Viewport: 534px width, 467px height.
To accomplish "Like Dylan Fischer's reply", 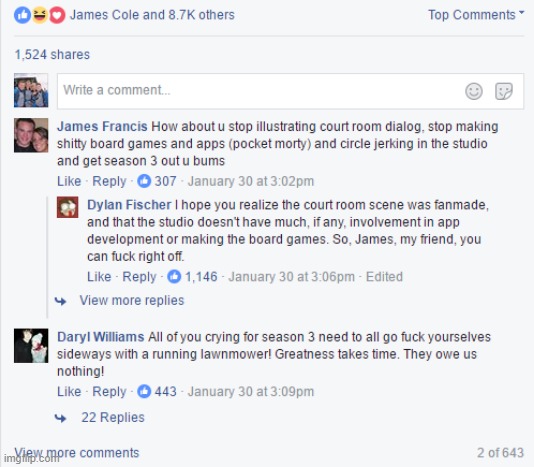I will pyautogui.click(x=99, y=276).
